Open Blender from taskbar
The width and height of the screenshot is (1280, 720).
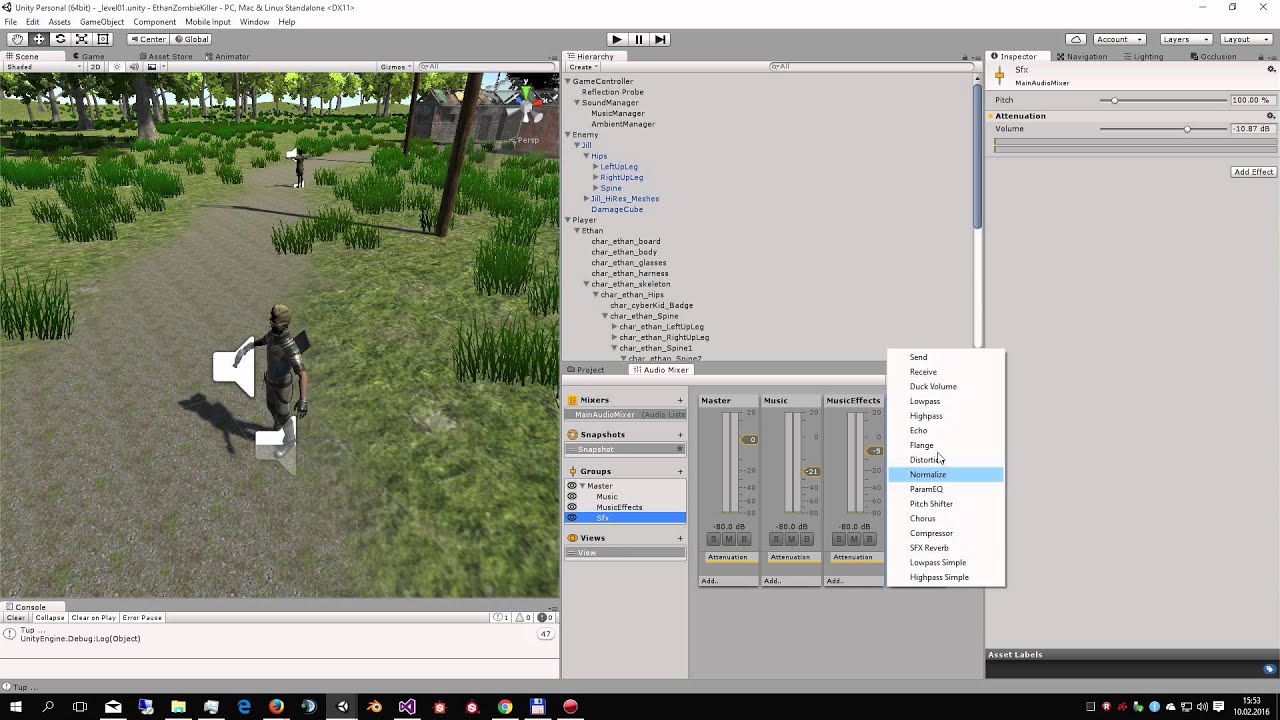click(374, 707)
